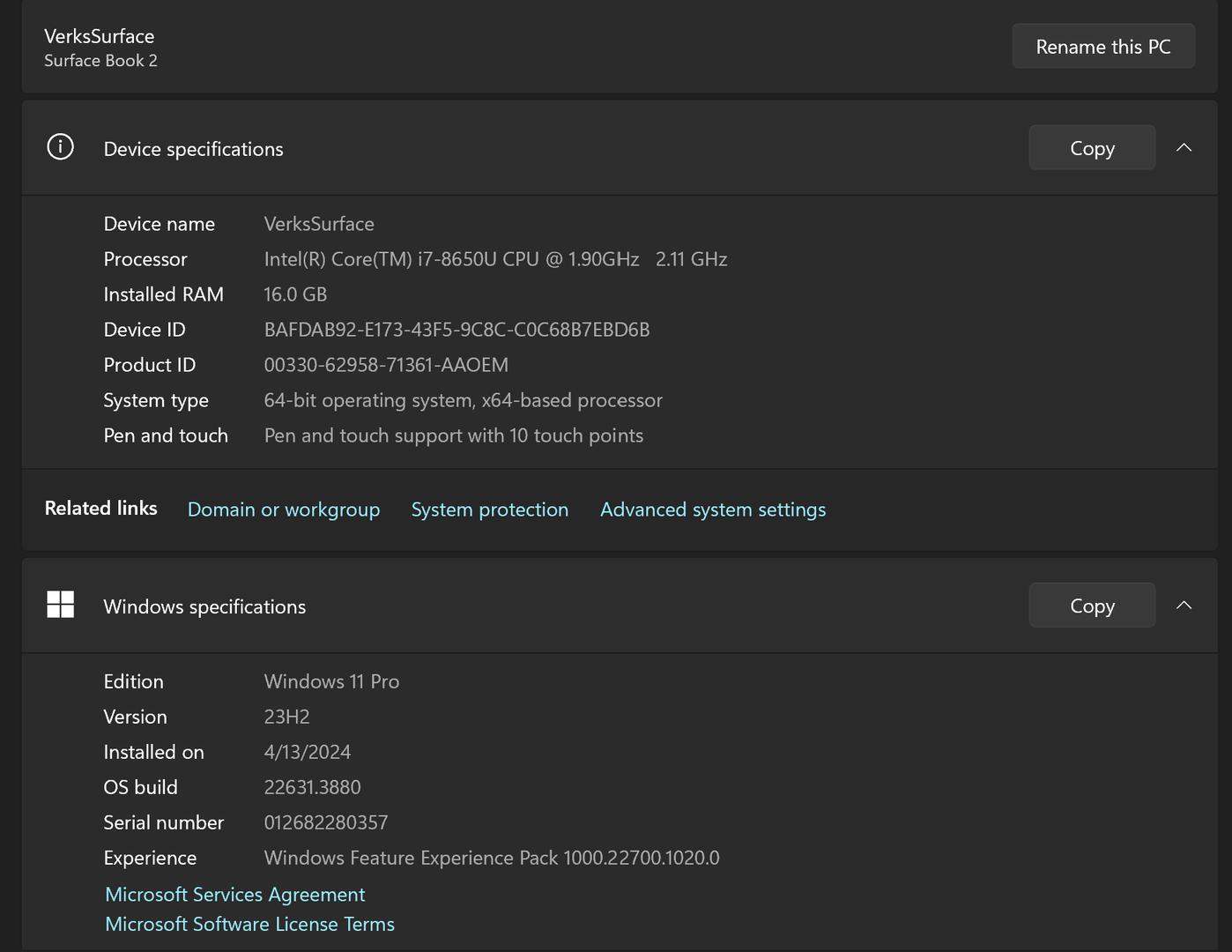Click the Device specifications info icon
The width and height of the screenshot is (1232, 952).
tap(60, 147)
